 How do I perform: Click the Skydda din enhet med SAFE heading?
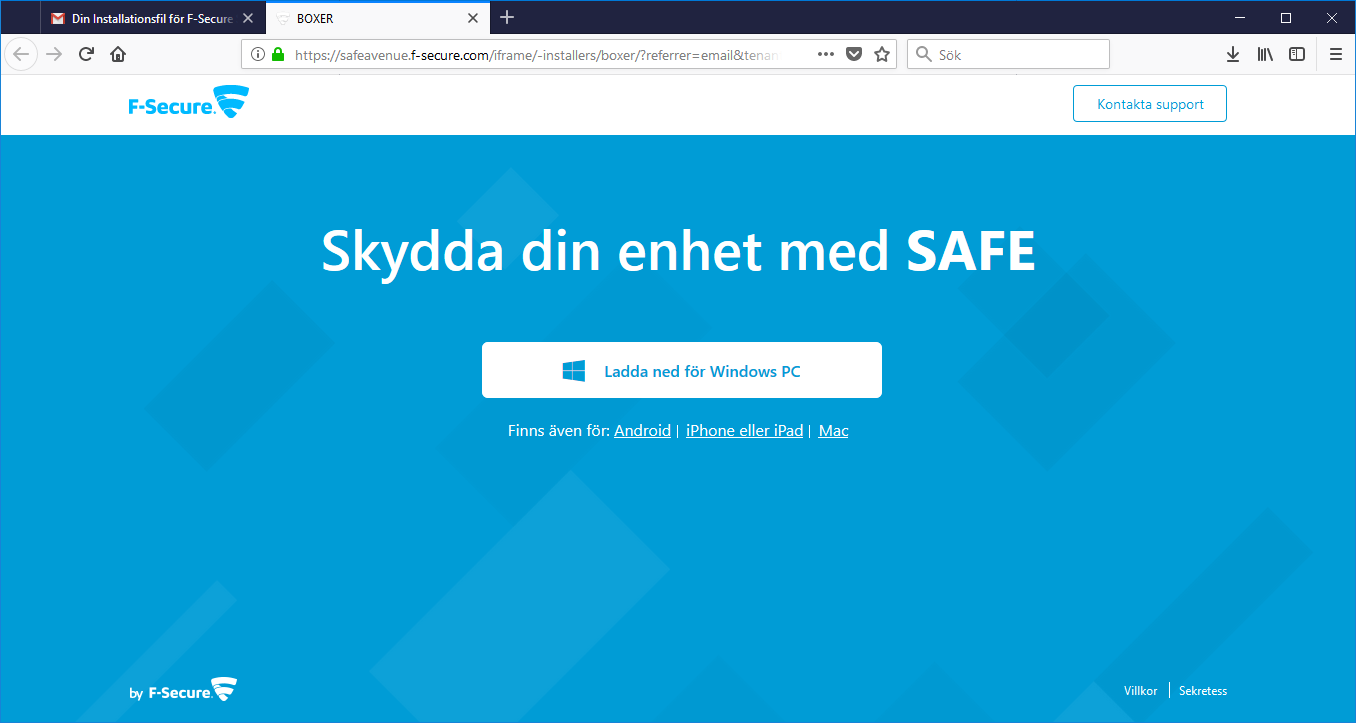pos(678,252)
